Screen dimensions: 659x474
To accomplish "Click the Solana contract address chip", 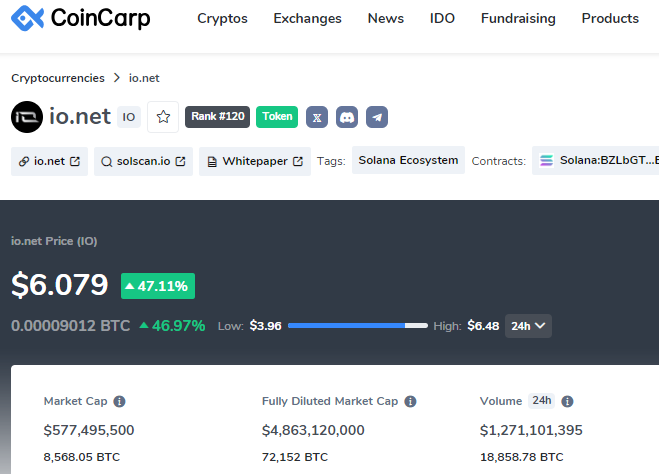I will point(596,161).
